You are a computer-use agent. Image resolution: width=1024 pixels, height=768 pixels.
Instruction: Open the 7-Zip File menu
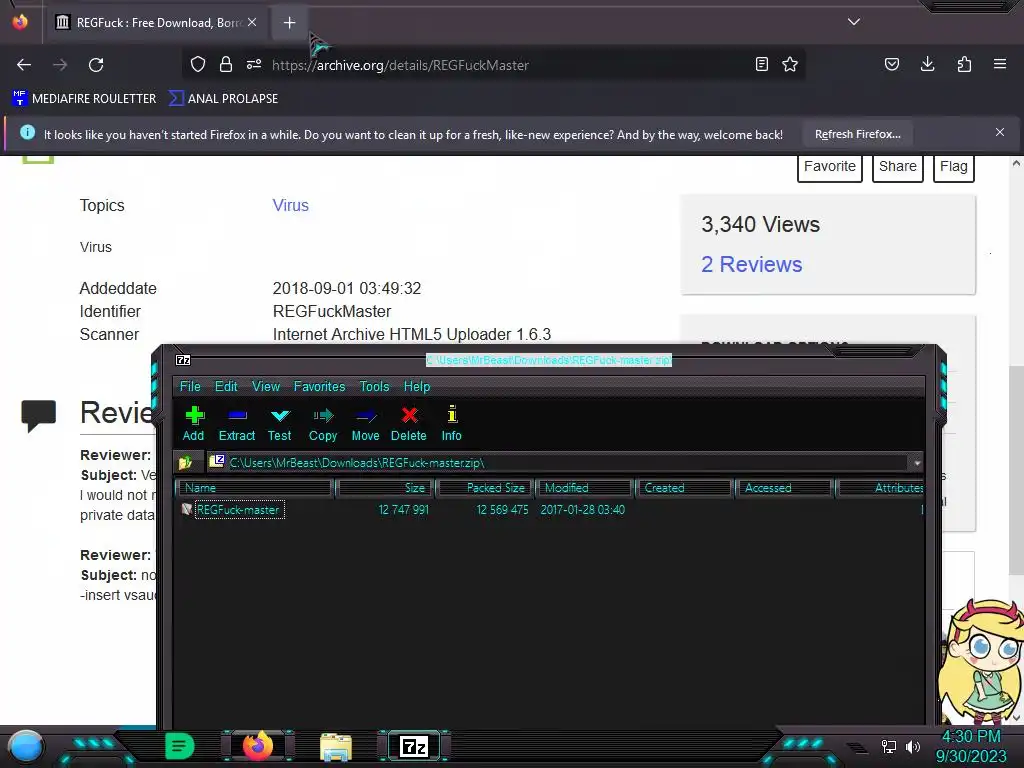(190, 387)
